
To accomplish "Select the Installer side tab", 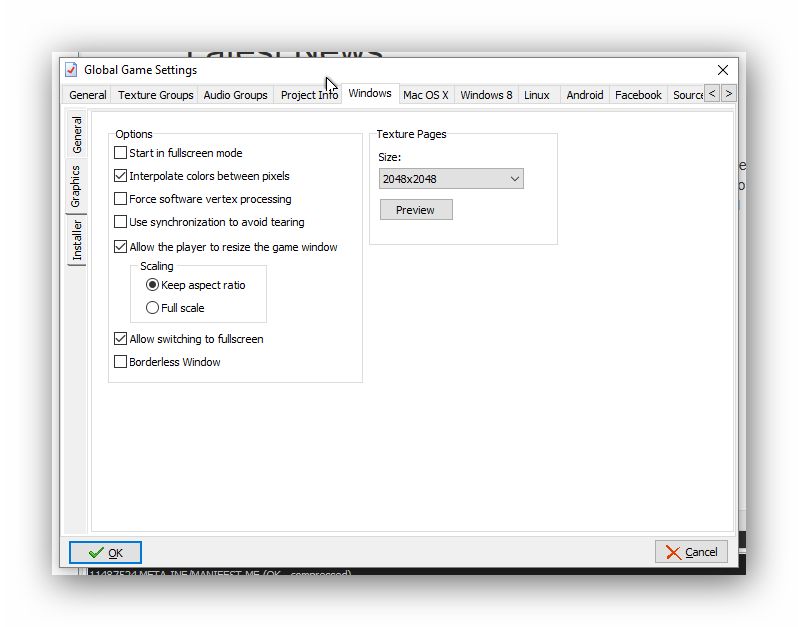I will tap(77, 240).
